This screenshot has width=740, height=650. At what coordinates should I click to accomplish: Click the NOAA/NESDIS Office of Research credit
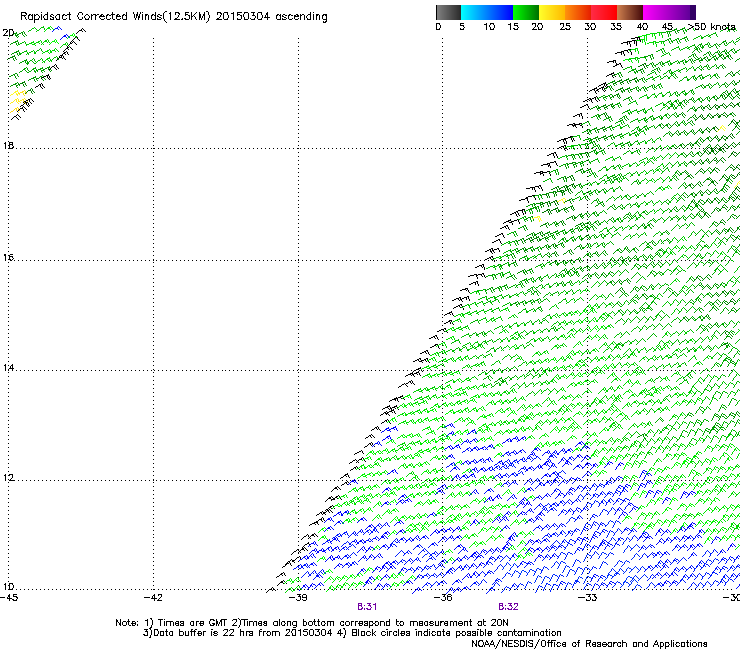(x=589, y=644)
